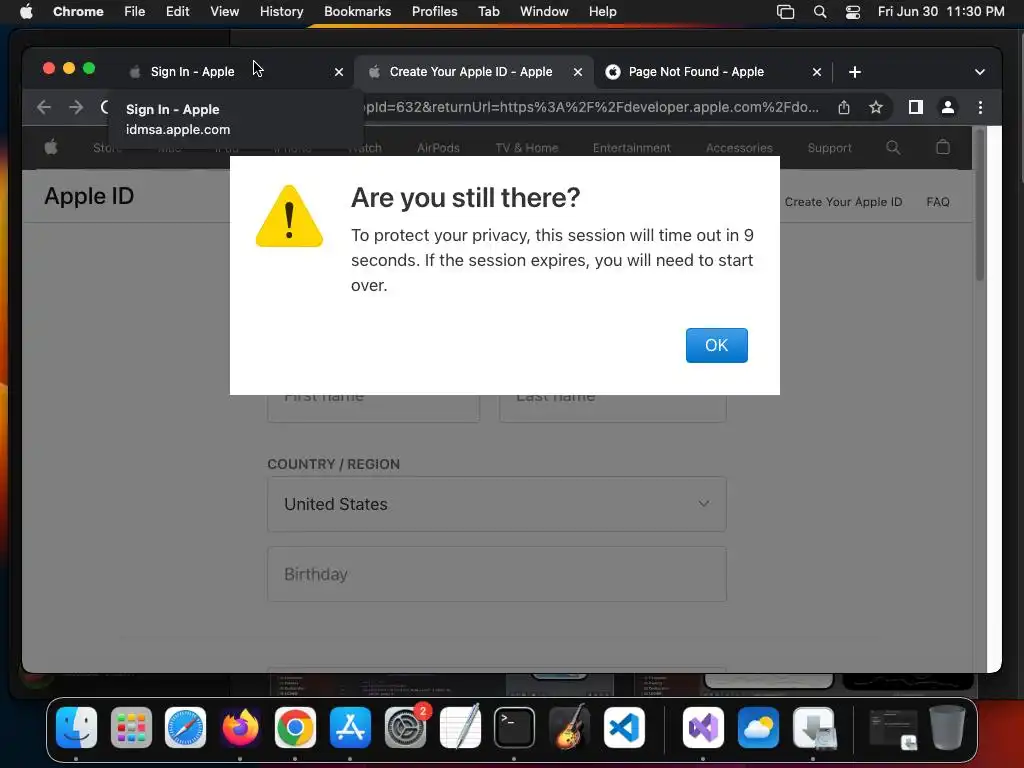This screenshot has height=768, width=1024.
Task: Open the Trash in the Dock
Action: 947,726
